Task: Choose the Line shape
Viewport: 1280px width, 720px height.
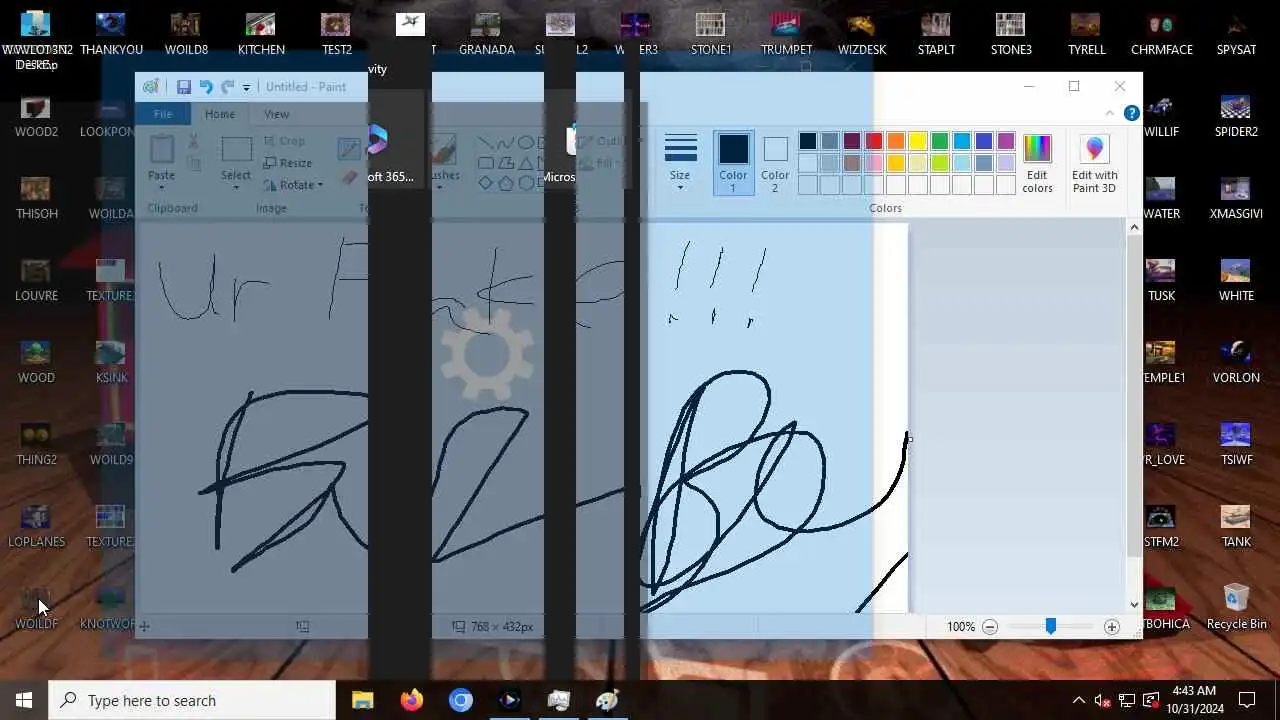Action: (485, 142)
